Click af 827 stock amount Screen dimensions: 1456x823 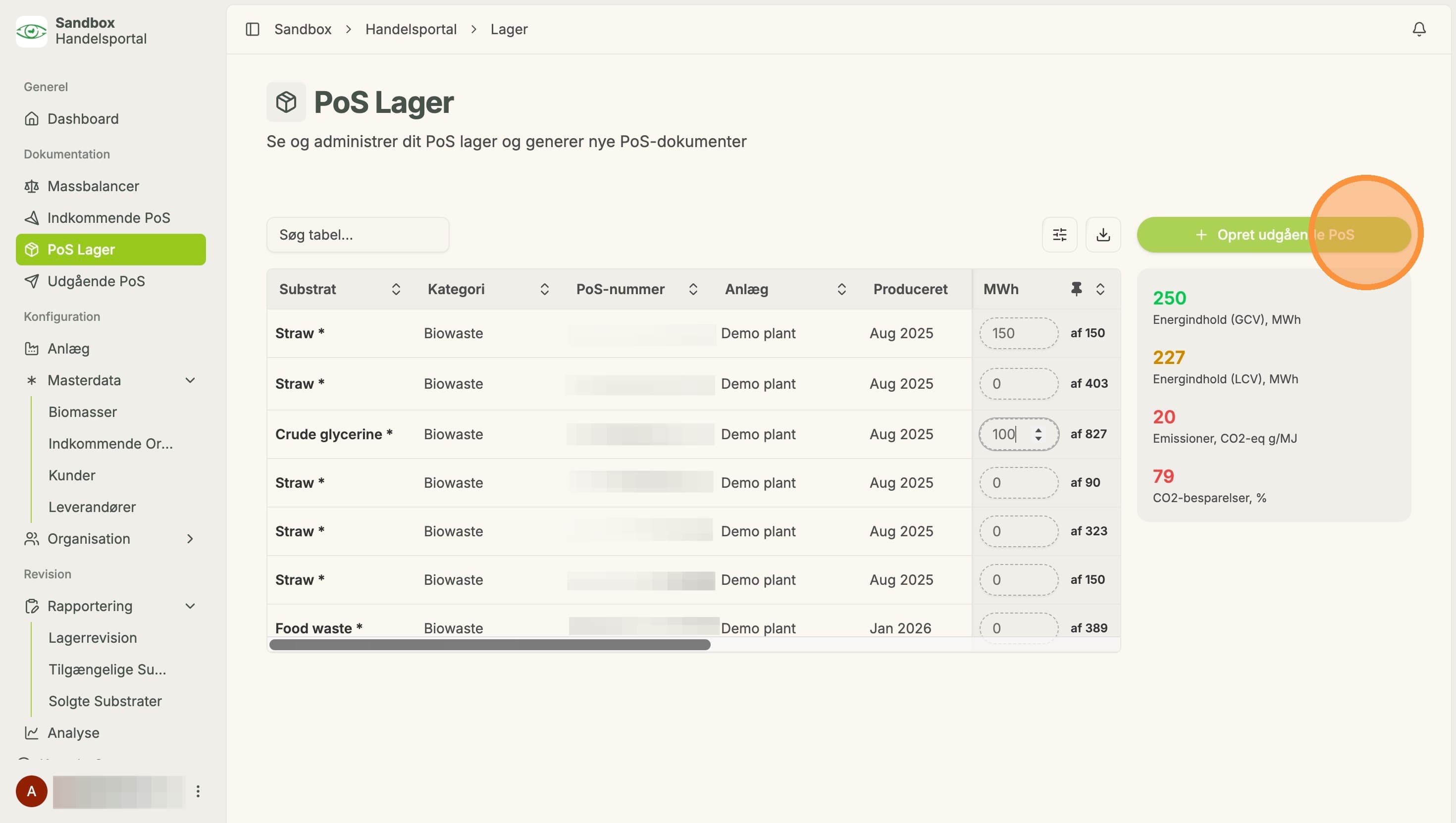tap(1088, 434)
